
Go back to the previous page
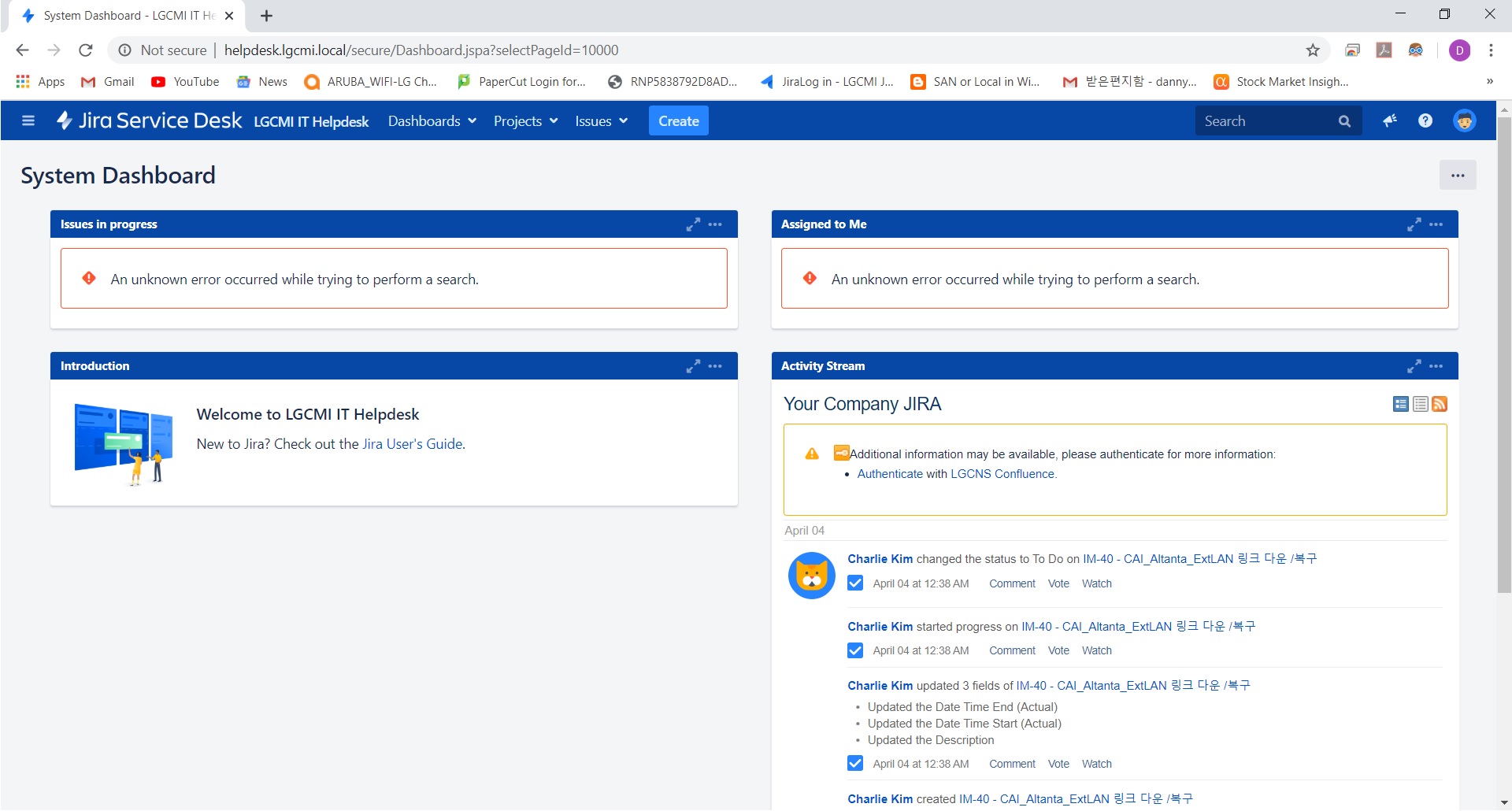pyautogui.click(x=22, y=50)
